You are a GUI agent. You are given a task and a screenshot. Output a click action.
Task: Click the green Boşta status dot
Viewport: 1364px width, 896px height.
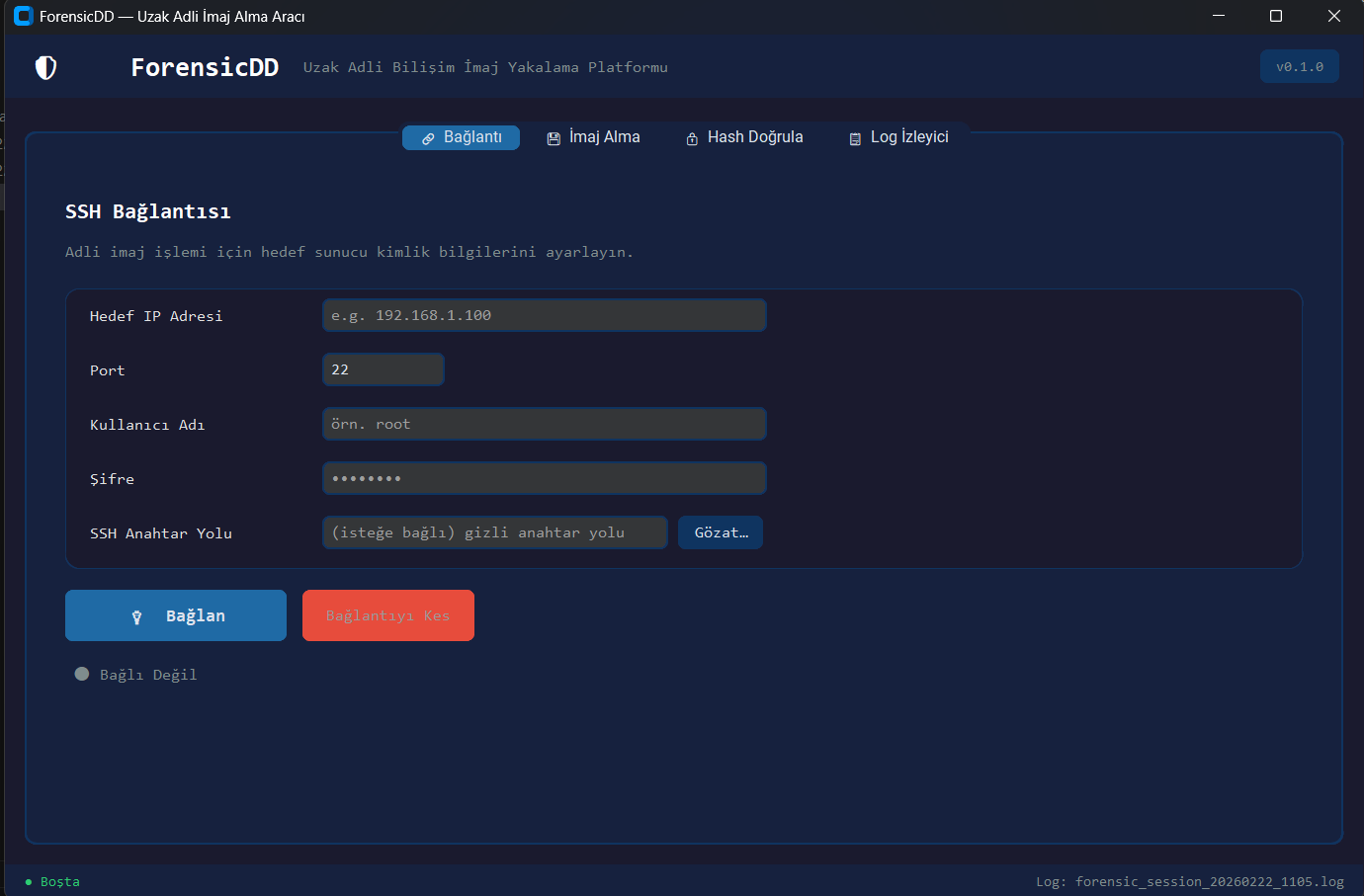[x=29, y=882]
